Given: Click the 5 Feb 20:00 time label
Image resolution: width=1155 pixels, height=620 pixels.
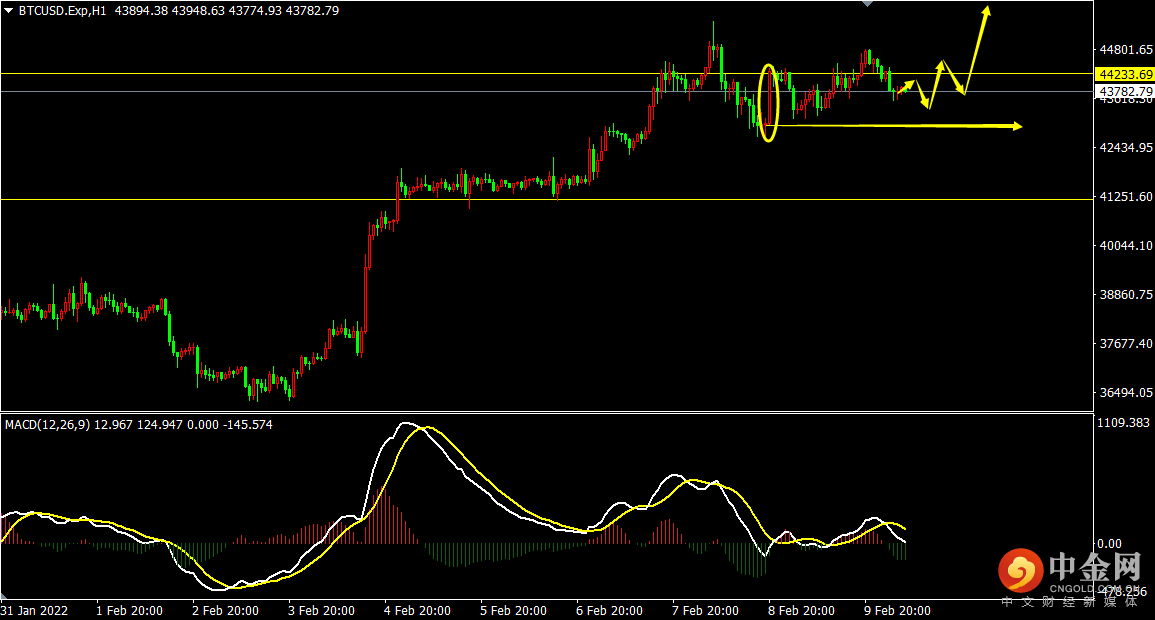Looking at the screenshot, I should [513, 611].
